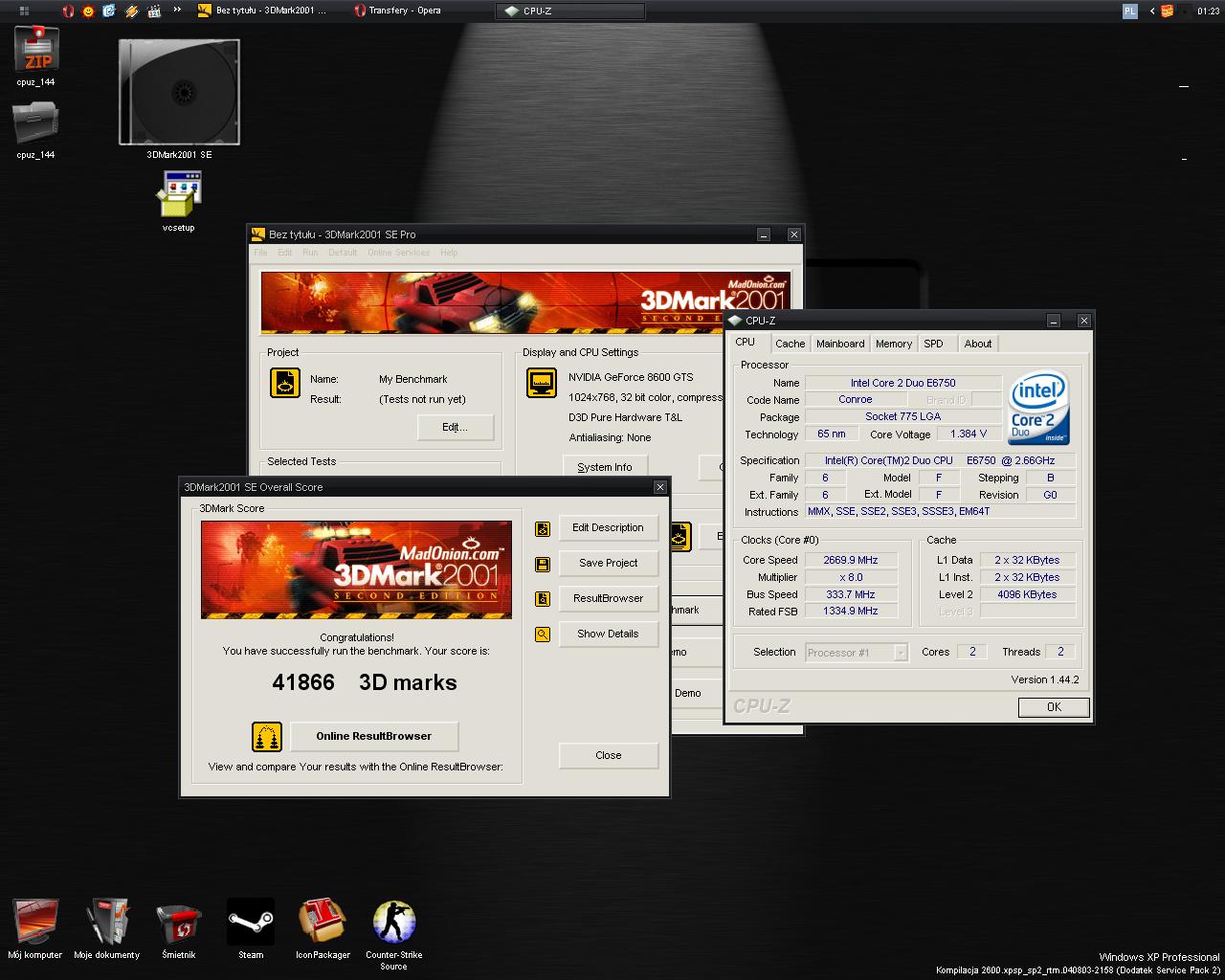1225x980 pixels.
Task: Click the Display and CPU Settings monitor icon
Action: 542,383
